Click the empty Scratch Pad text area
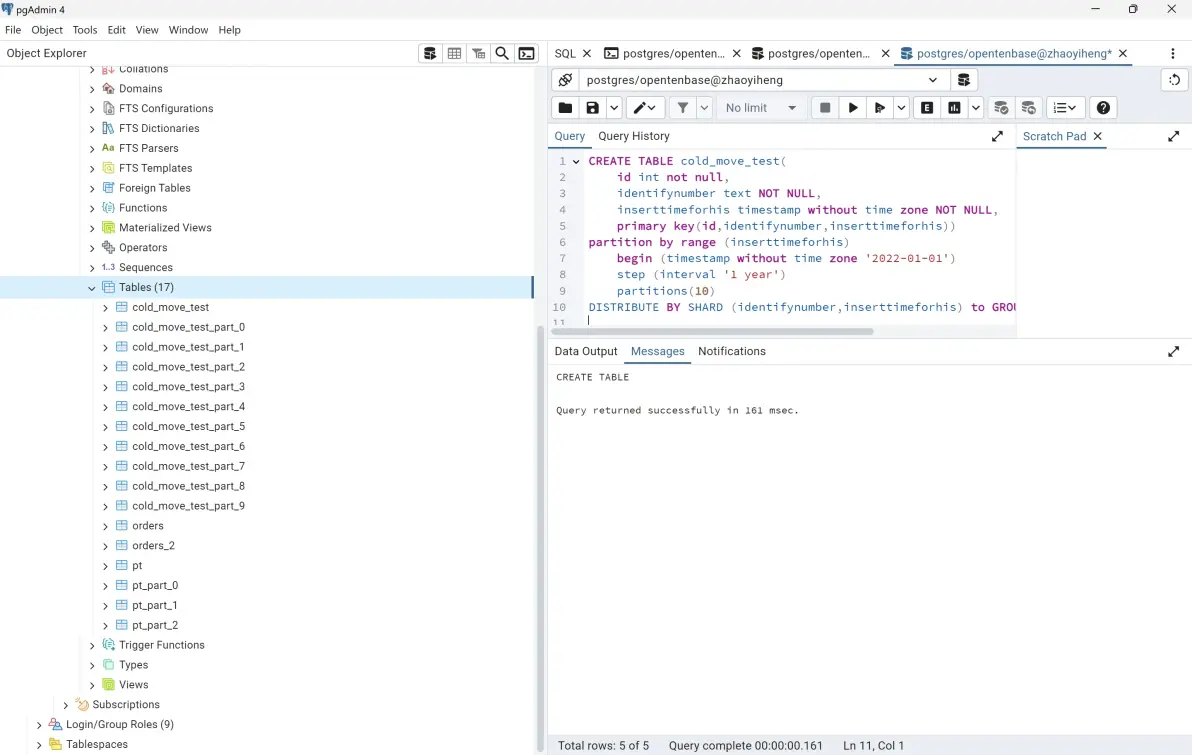The height and width of the screenshot is (755, 1192). tap(1102, 243)
